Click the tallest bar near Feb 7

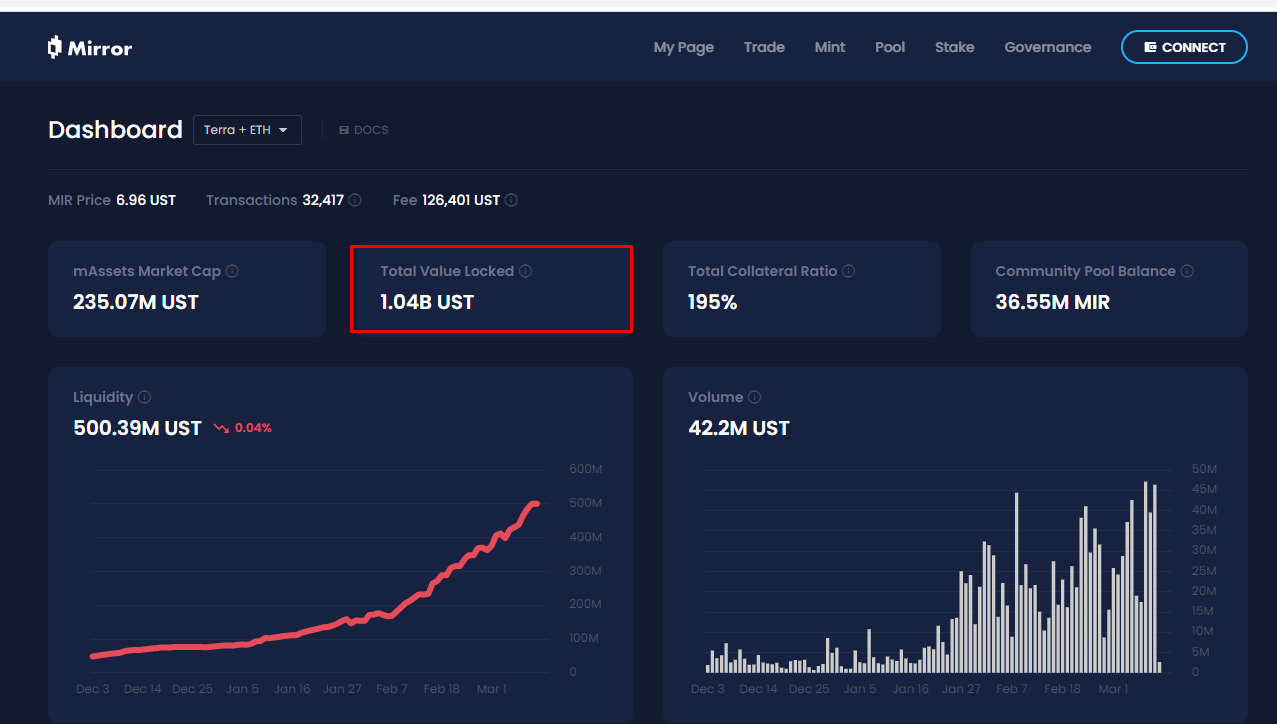pyautogui.click(x=1016, y=582)
